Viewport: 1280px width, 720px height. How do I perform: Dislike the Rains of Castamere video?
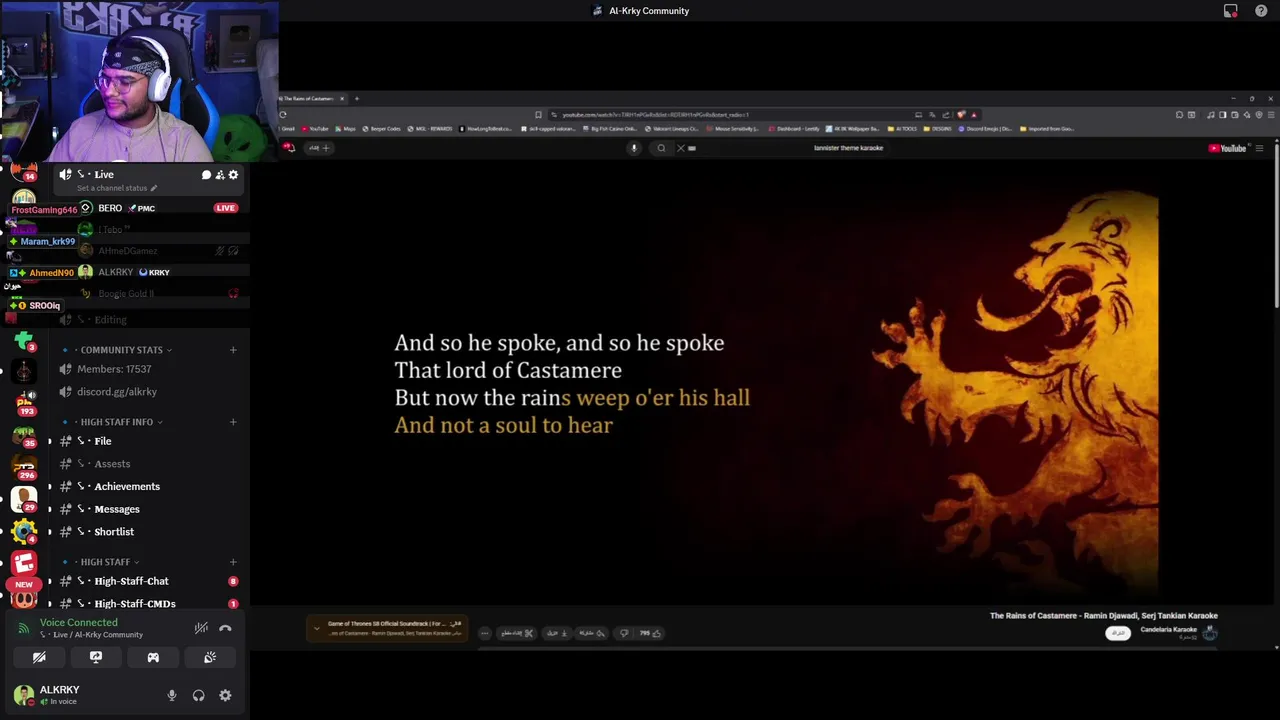[x=624, y=633]
